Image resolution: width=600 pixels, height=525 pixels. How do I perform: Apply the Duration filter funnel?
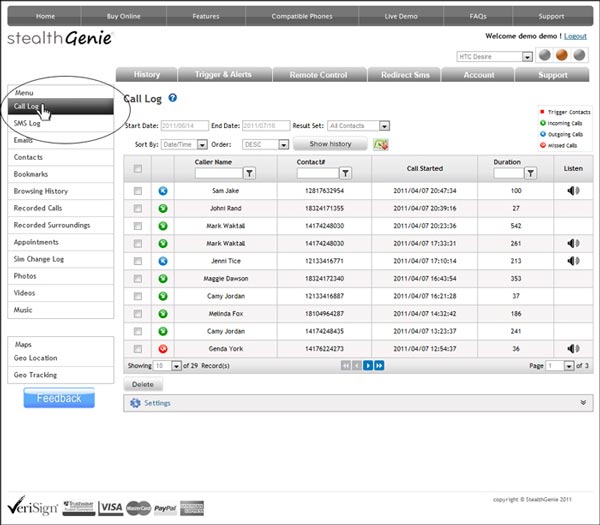coord(531,173)
